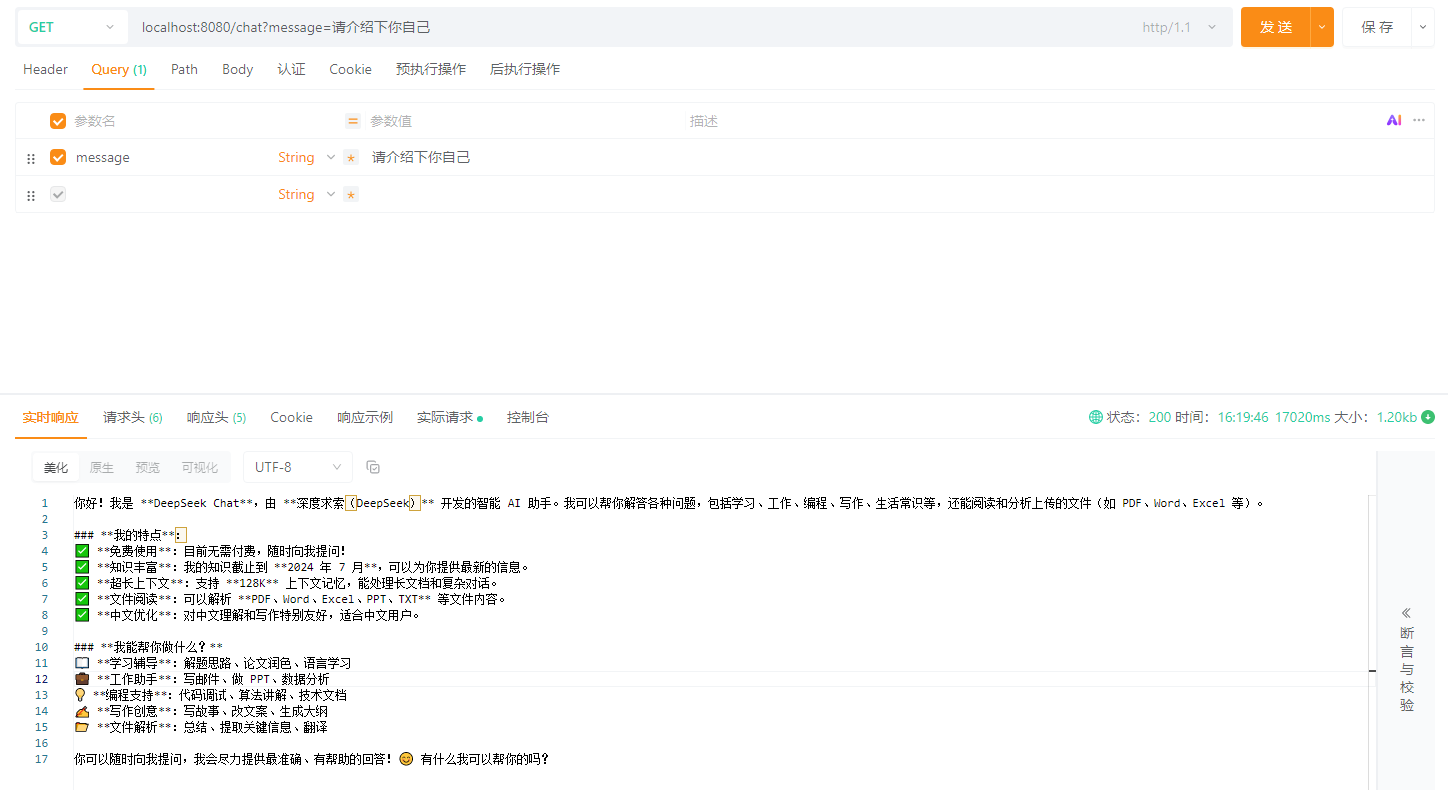Open the 响应头 (5) tab
The image size is (1448, 790).
point(217,417)
